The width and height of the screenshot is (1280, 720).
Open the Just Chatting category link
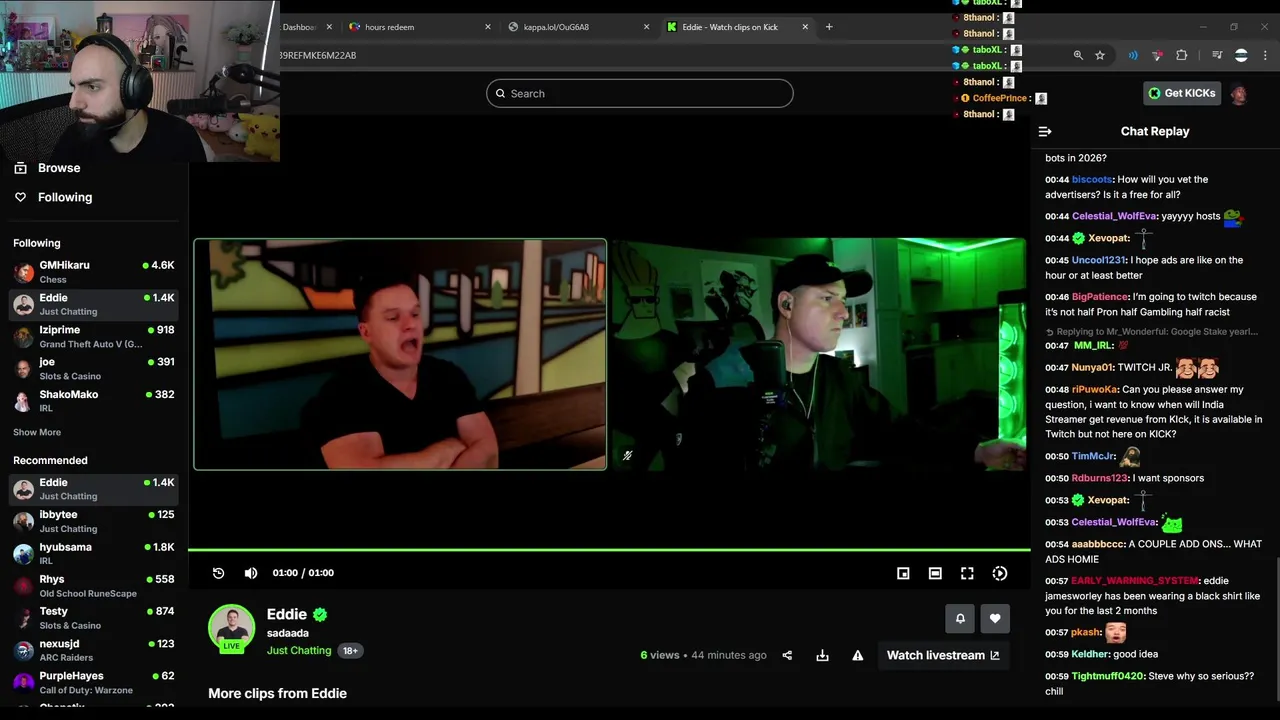[299, 650]
